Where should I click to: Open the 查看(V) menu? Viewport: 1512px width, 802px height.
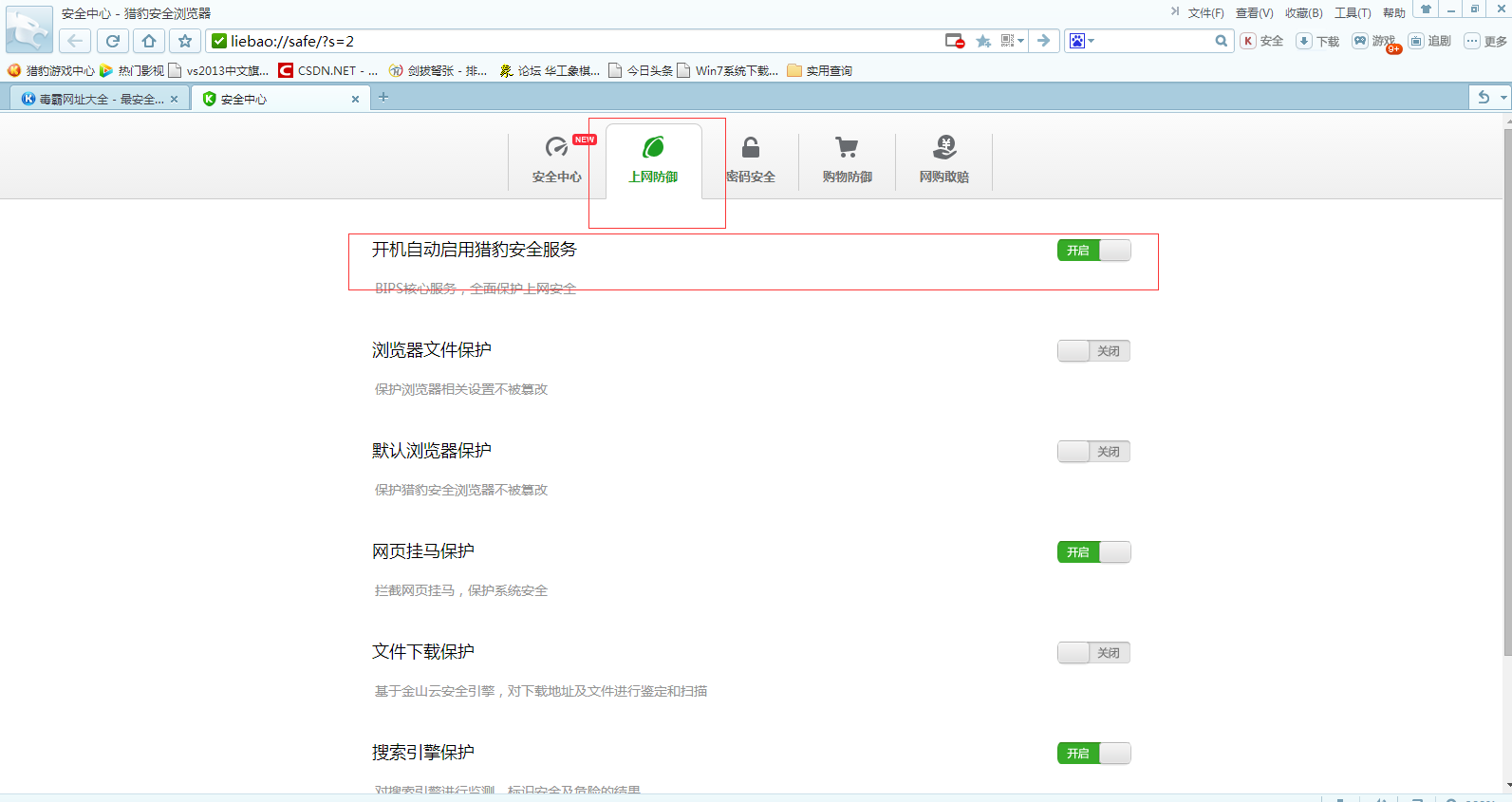coord(1254,12)
